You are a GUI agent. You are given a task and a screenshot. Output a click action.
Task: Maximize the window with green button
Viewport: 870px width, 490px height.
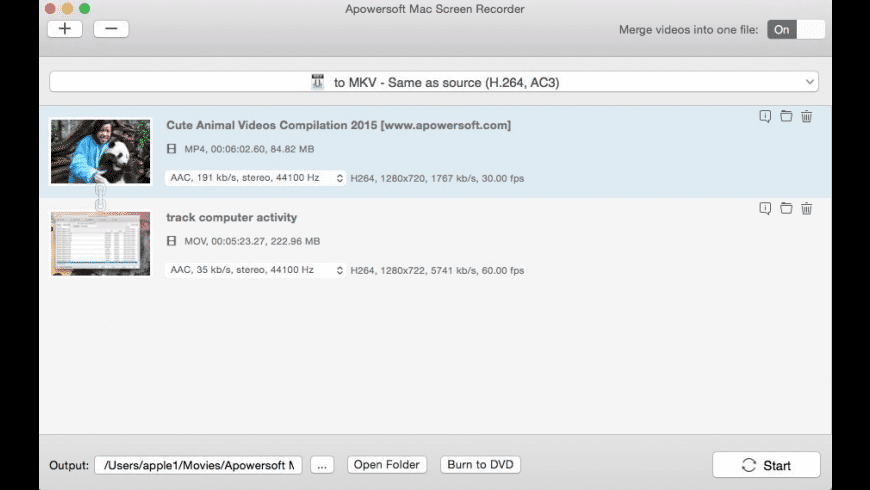[x=84, y=8]
